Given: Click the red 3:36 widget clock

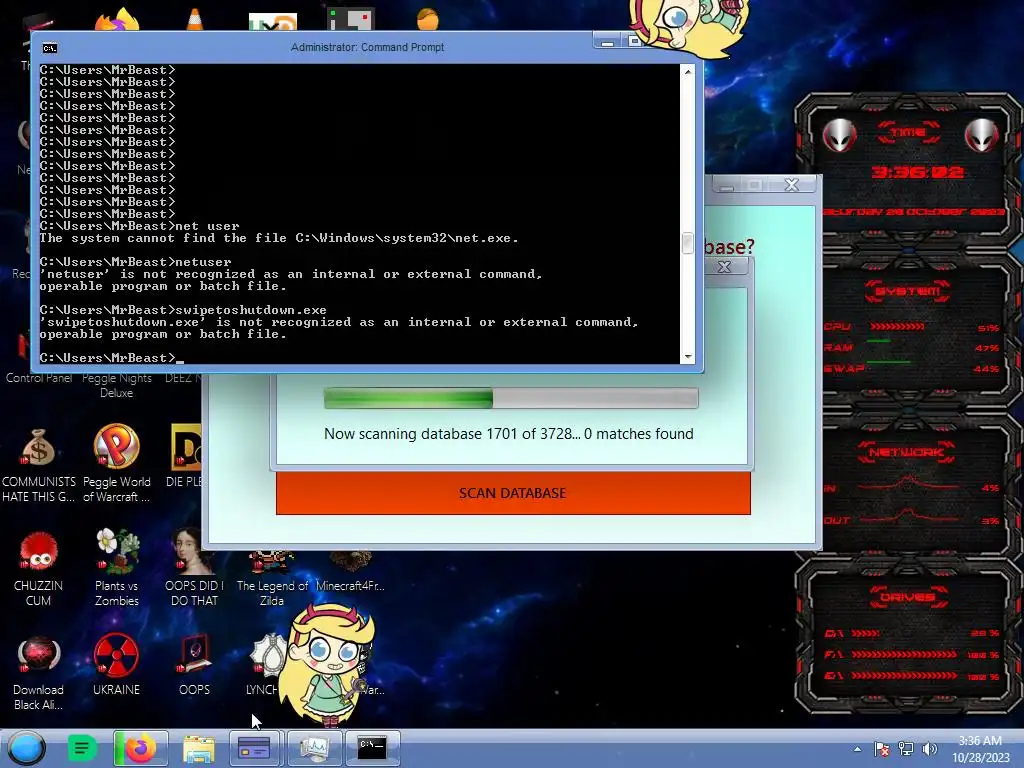Looking at the screenshot, I should click(917, 172).
